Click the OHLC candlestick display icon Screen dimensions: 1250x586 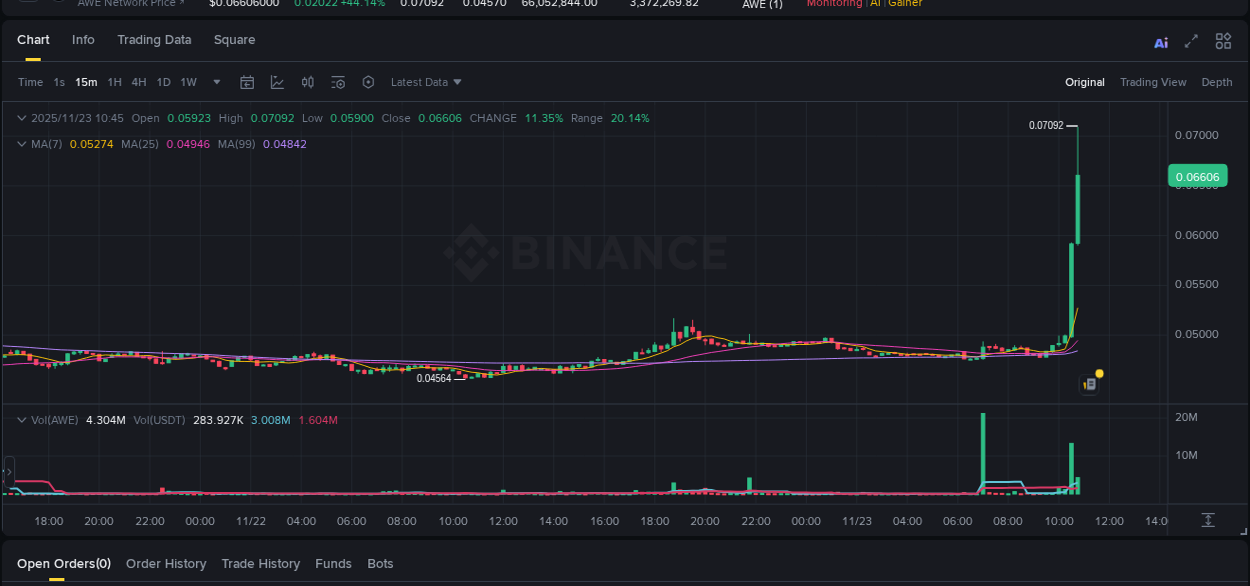[307, 82]
